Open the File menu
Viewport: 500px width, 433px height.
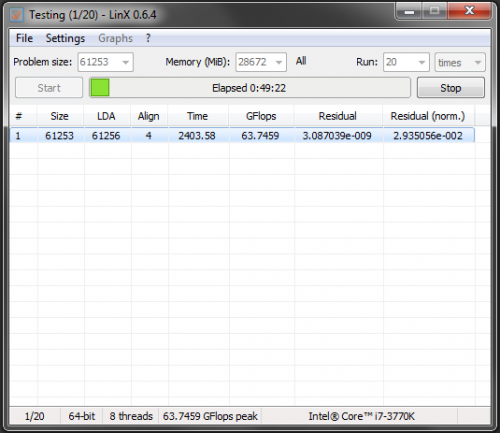pos(24,38)
